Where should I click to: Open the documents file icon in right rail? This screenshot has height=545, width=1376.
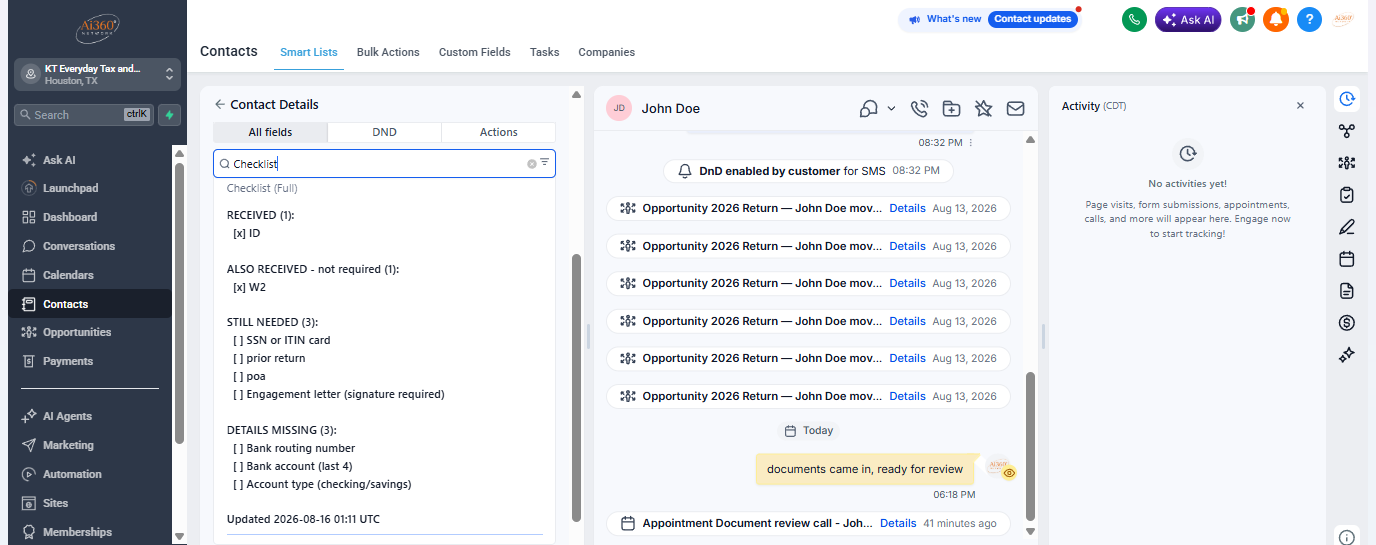coord(1347,291)
